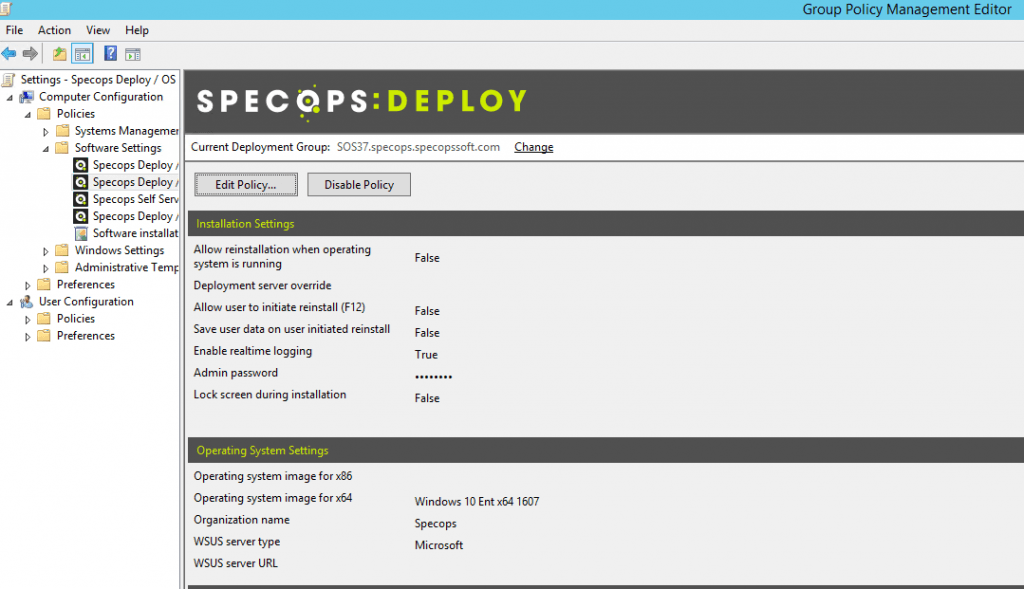Click the forward navigation arrow icon
Viewport: 1024px width, 589px height.
coord(30,53)
